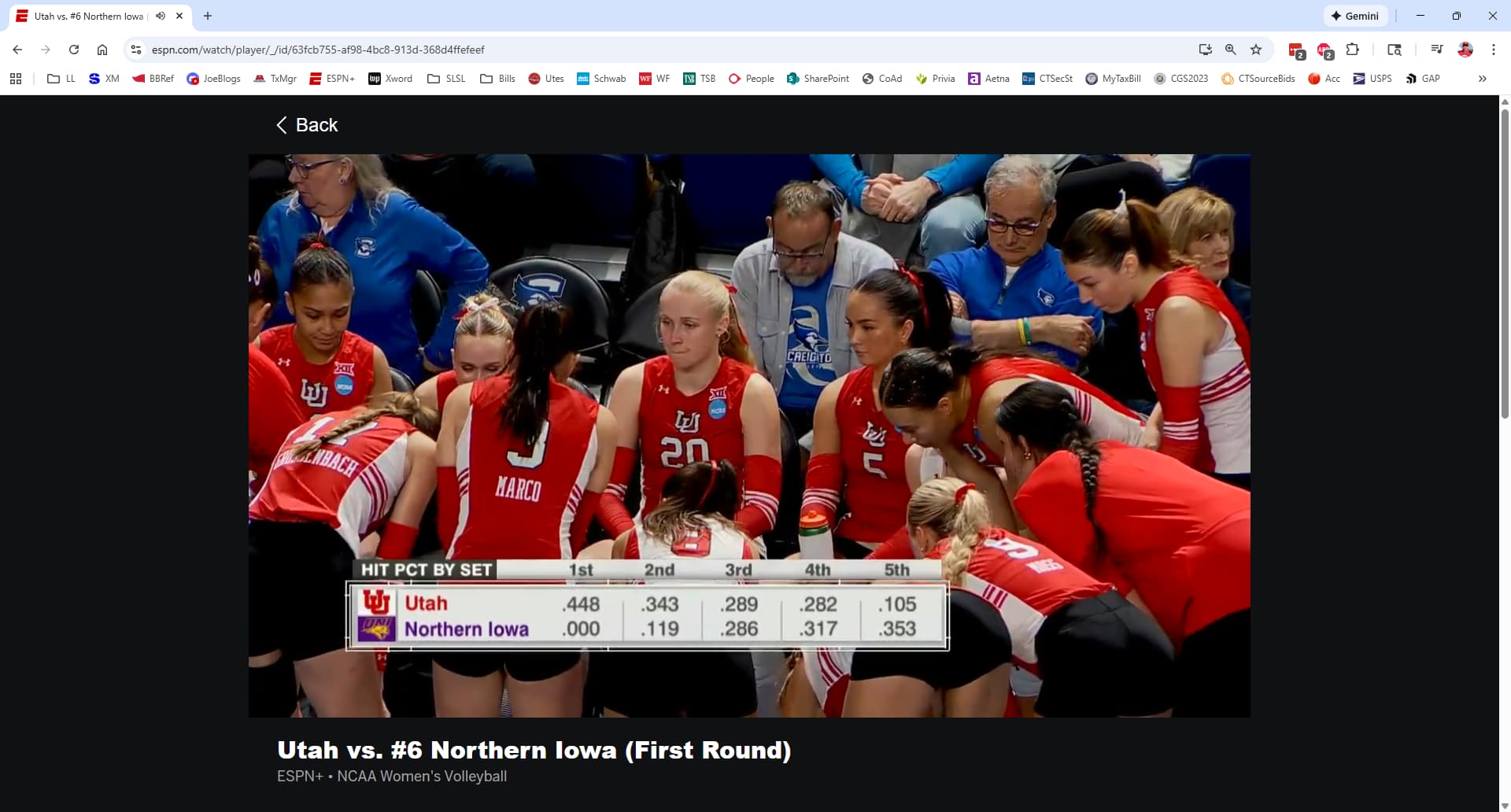Bookmark this page with star icon
Screen dimensions: 1511x812
pos(1256,50)
